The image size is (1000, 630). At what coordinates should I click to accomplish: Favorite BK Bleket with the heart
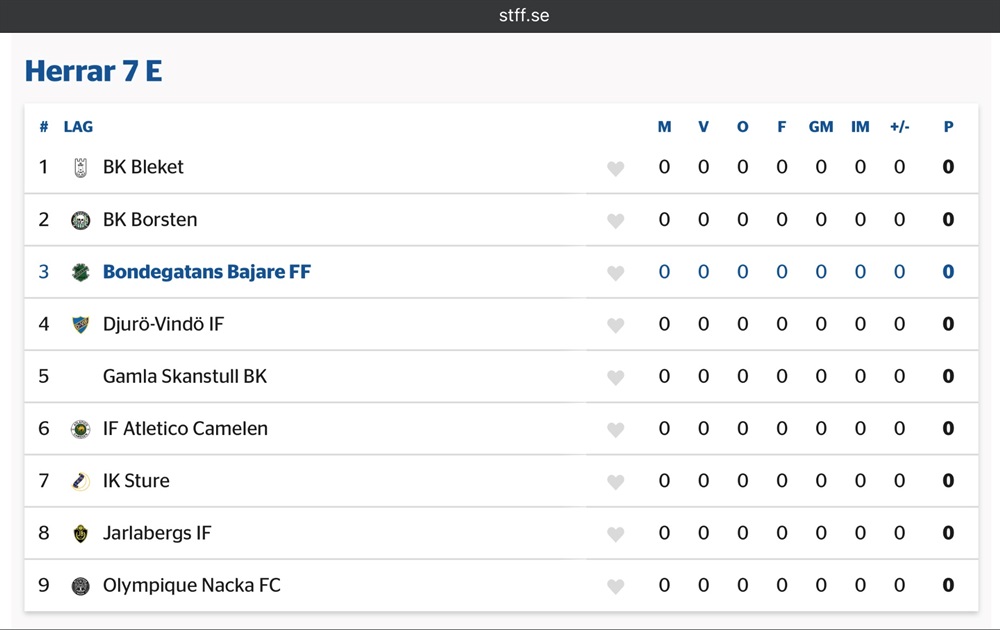pyautogui.click(x=616, y=169)
